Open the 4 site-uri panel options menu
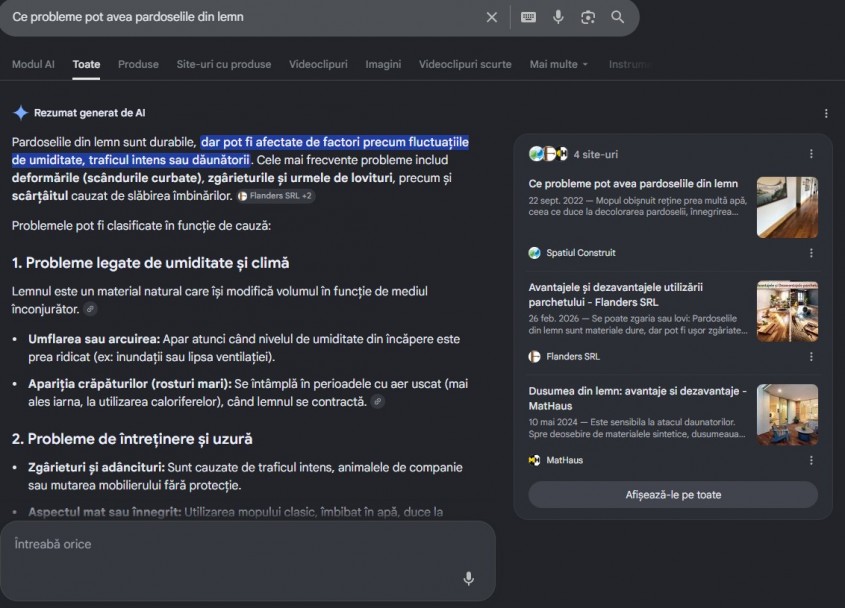The height and width of the screenshot is (608, 845). (811, 154)
